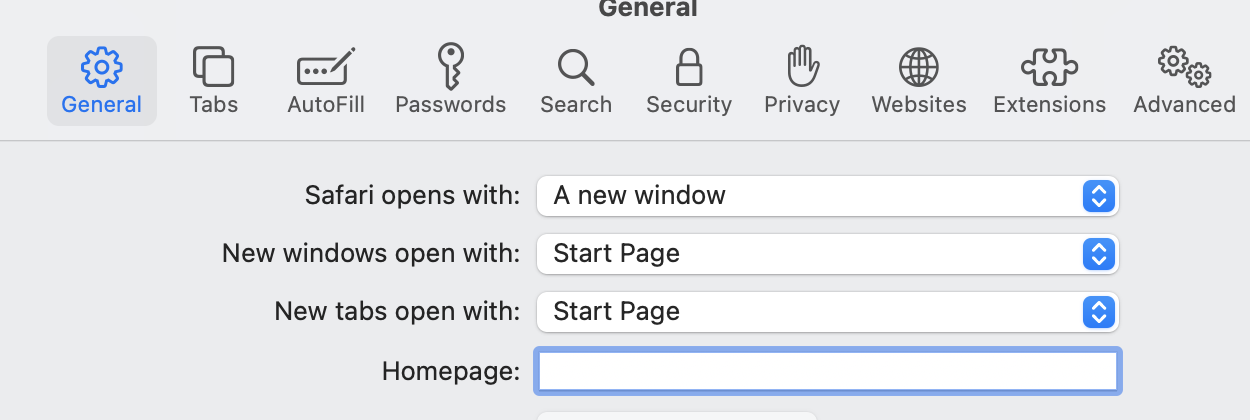Click blue chevrons on New tabs row
The image size is (1250, 420).
(1098, 312)
